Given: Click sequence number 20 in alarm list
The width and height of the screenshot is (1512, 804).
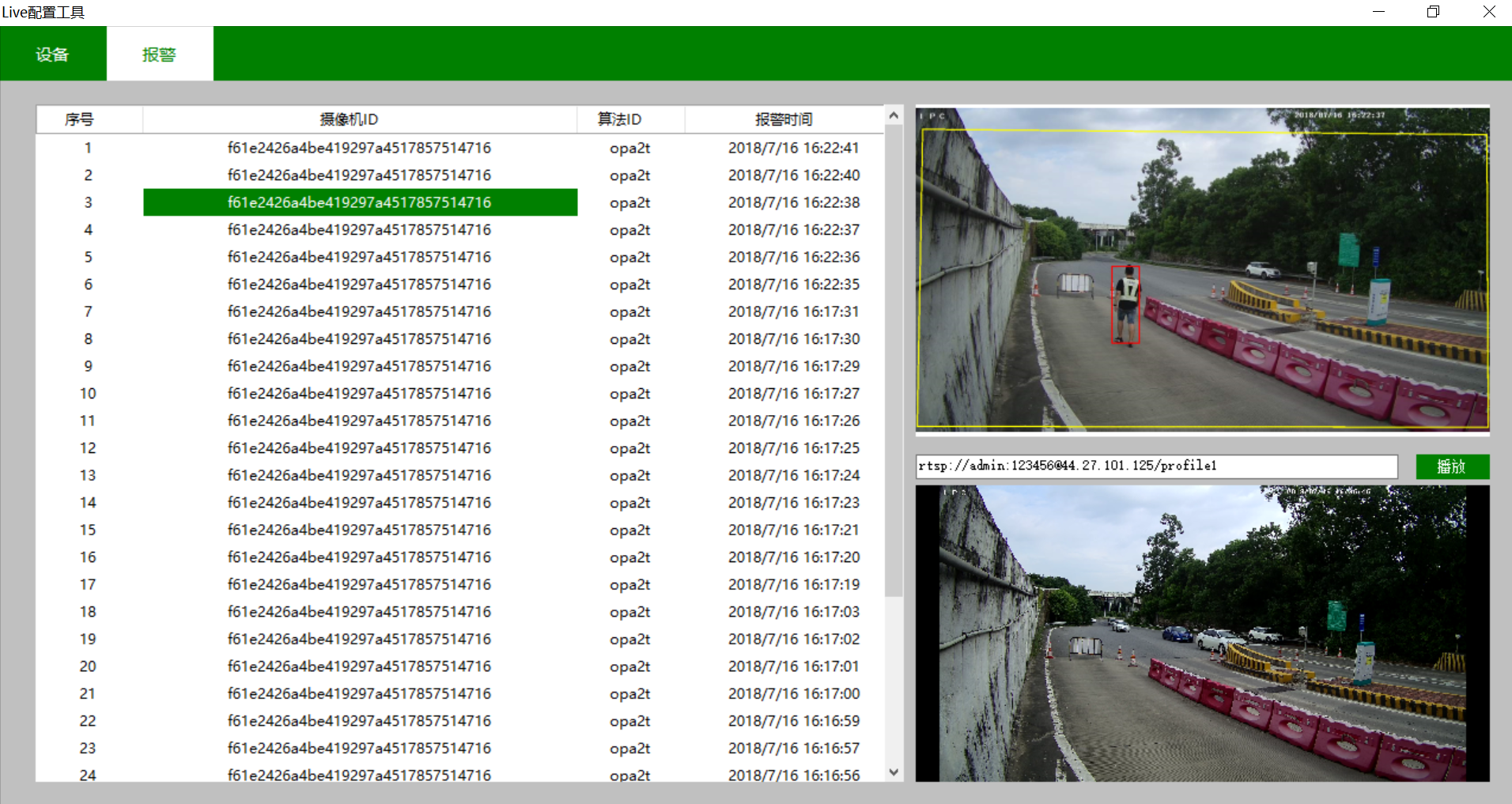Looking at the screenshot, I should 88,666.
